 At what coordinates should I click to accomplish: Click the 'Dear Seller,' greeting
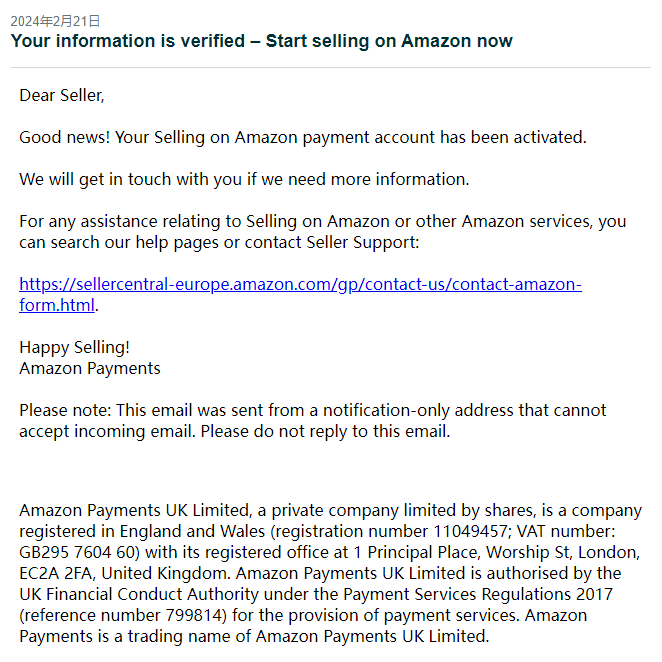[x=62, y=95]
